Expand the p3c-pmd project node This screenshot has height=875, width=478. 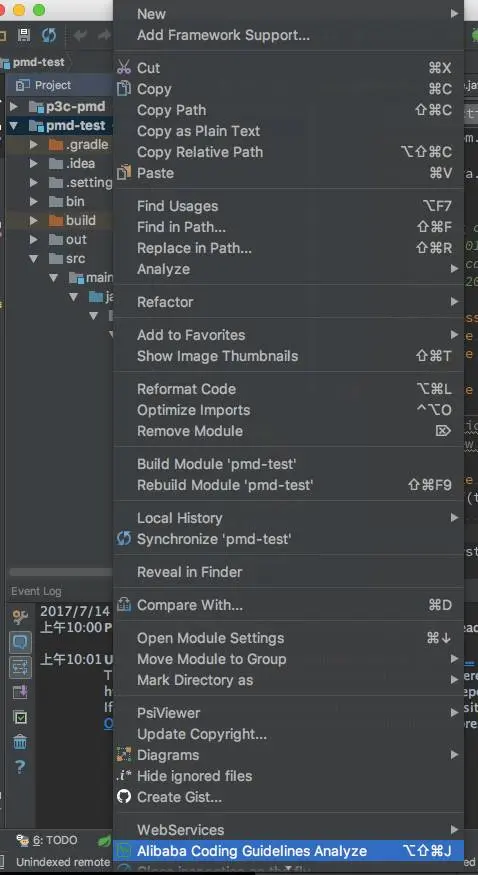14,106
